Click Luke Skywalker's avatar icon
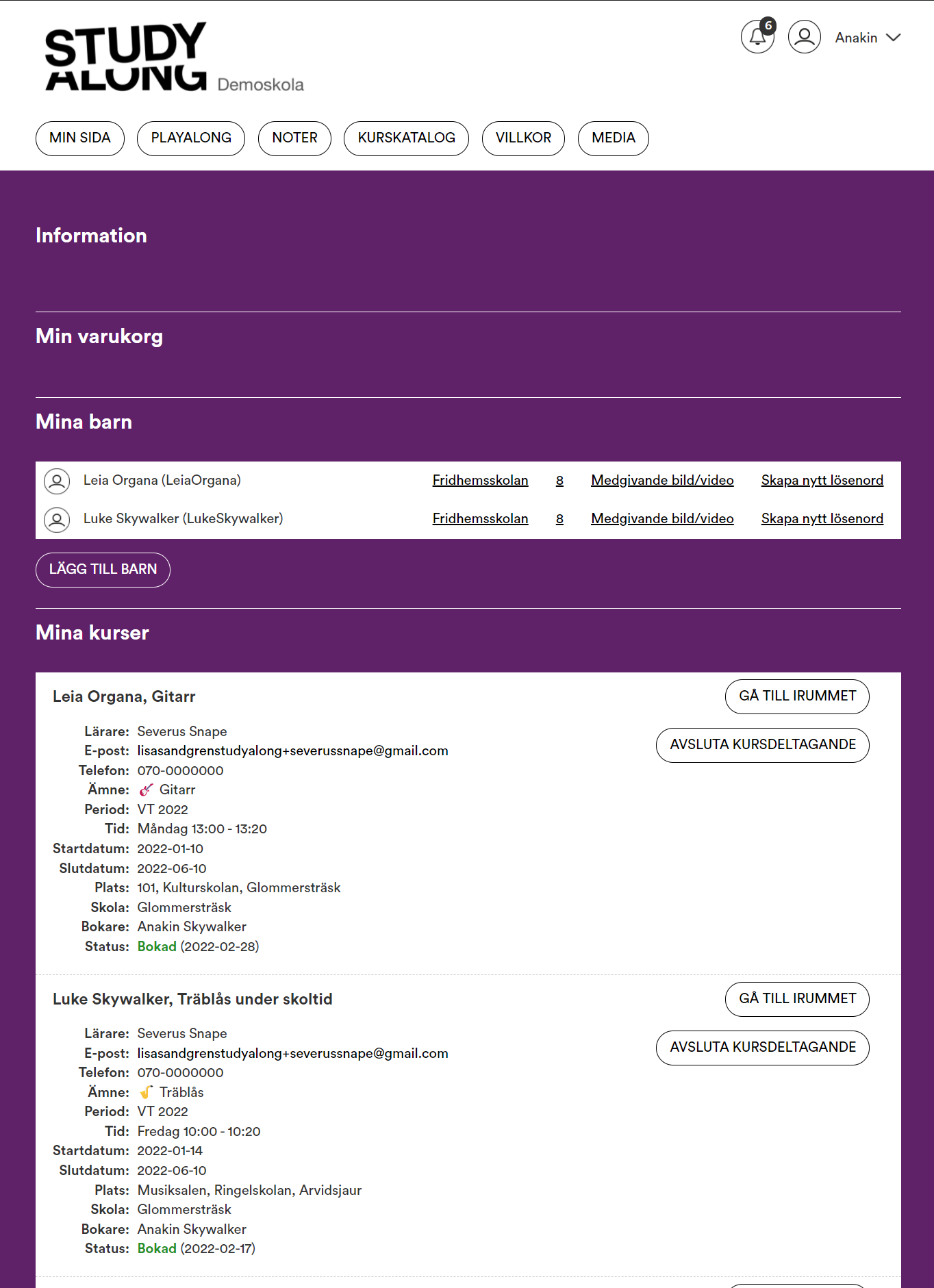Screen dimensions: 934x1288 57,520
